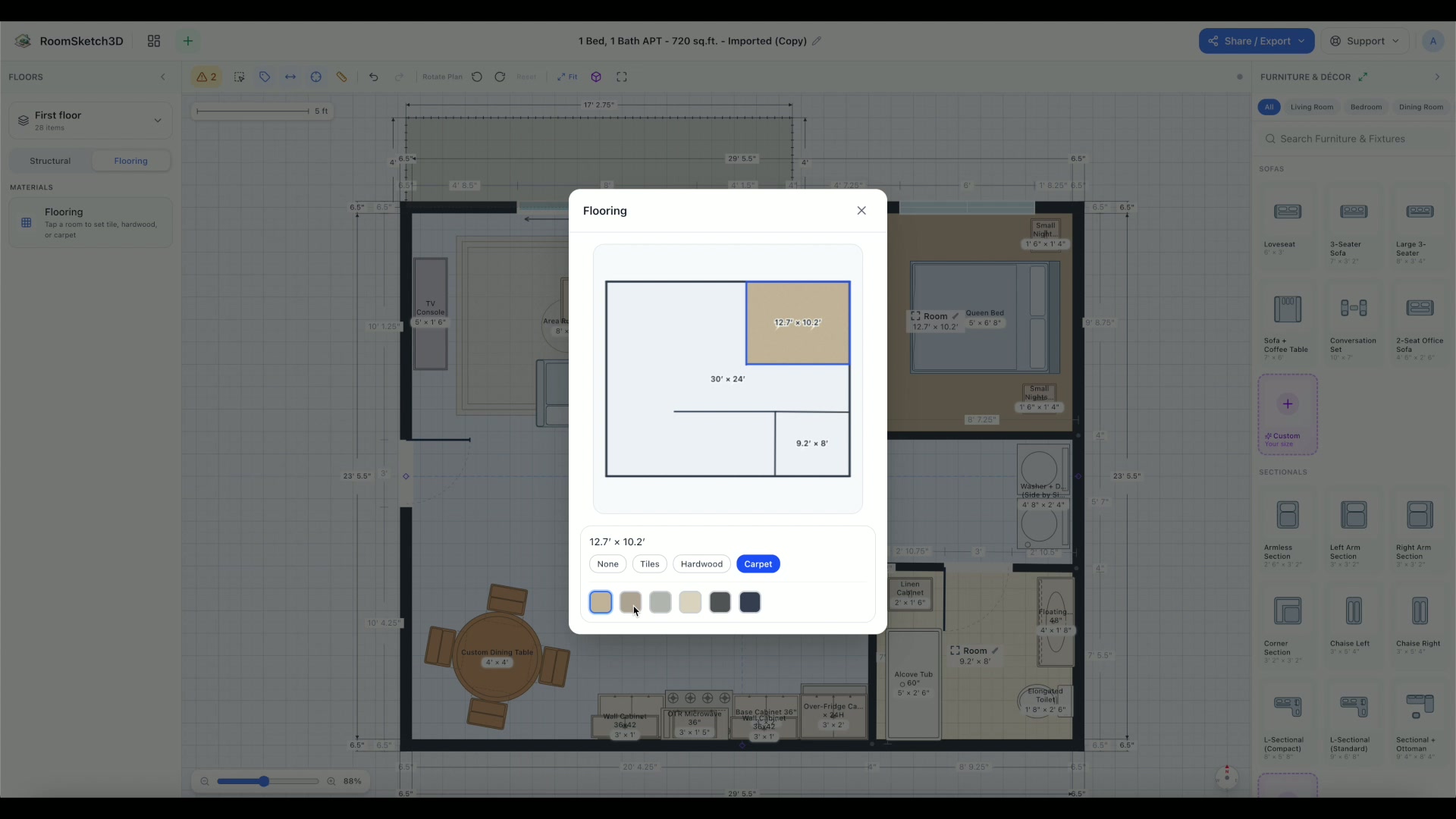Select 12.7' × 10.2' room in preview
The width and height of the screenshot is (1456, 819).
click(x=798, y=323)
